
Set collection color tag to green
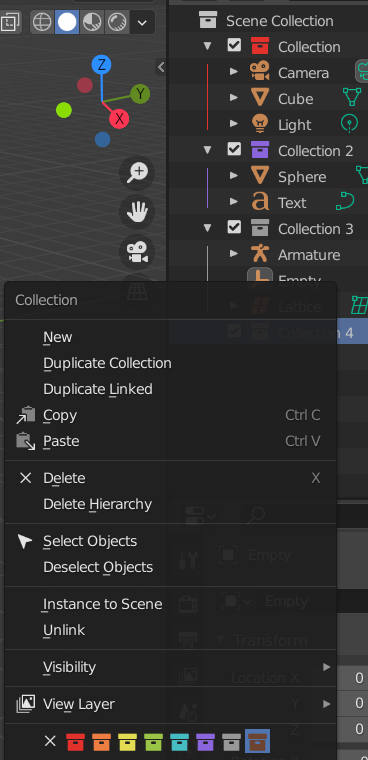[x=153, y=742]
